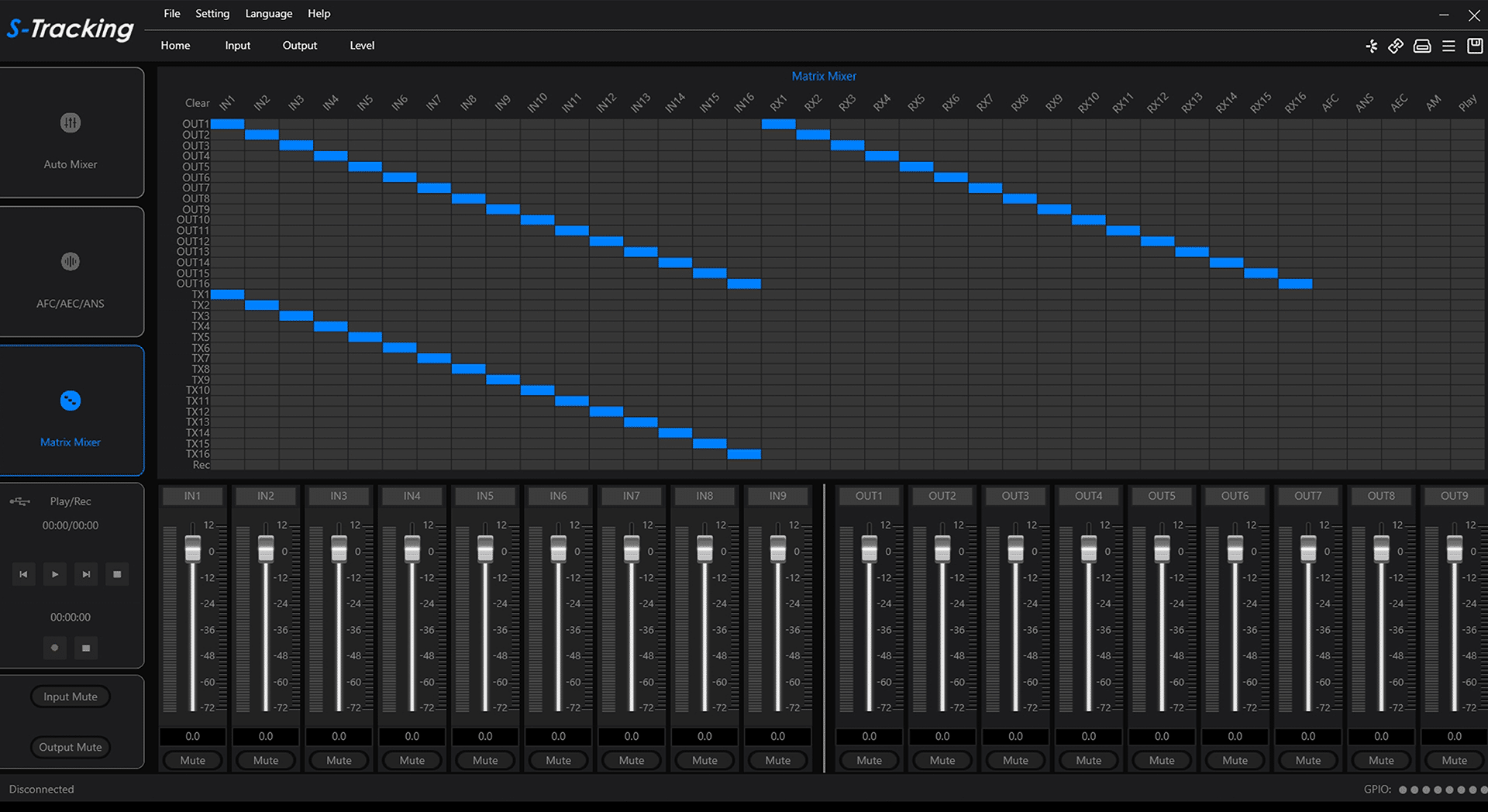Open the AFC/AEC/ANS panel
The width and height of the screenshot is (1488, 812).
71,272
